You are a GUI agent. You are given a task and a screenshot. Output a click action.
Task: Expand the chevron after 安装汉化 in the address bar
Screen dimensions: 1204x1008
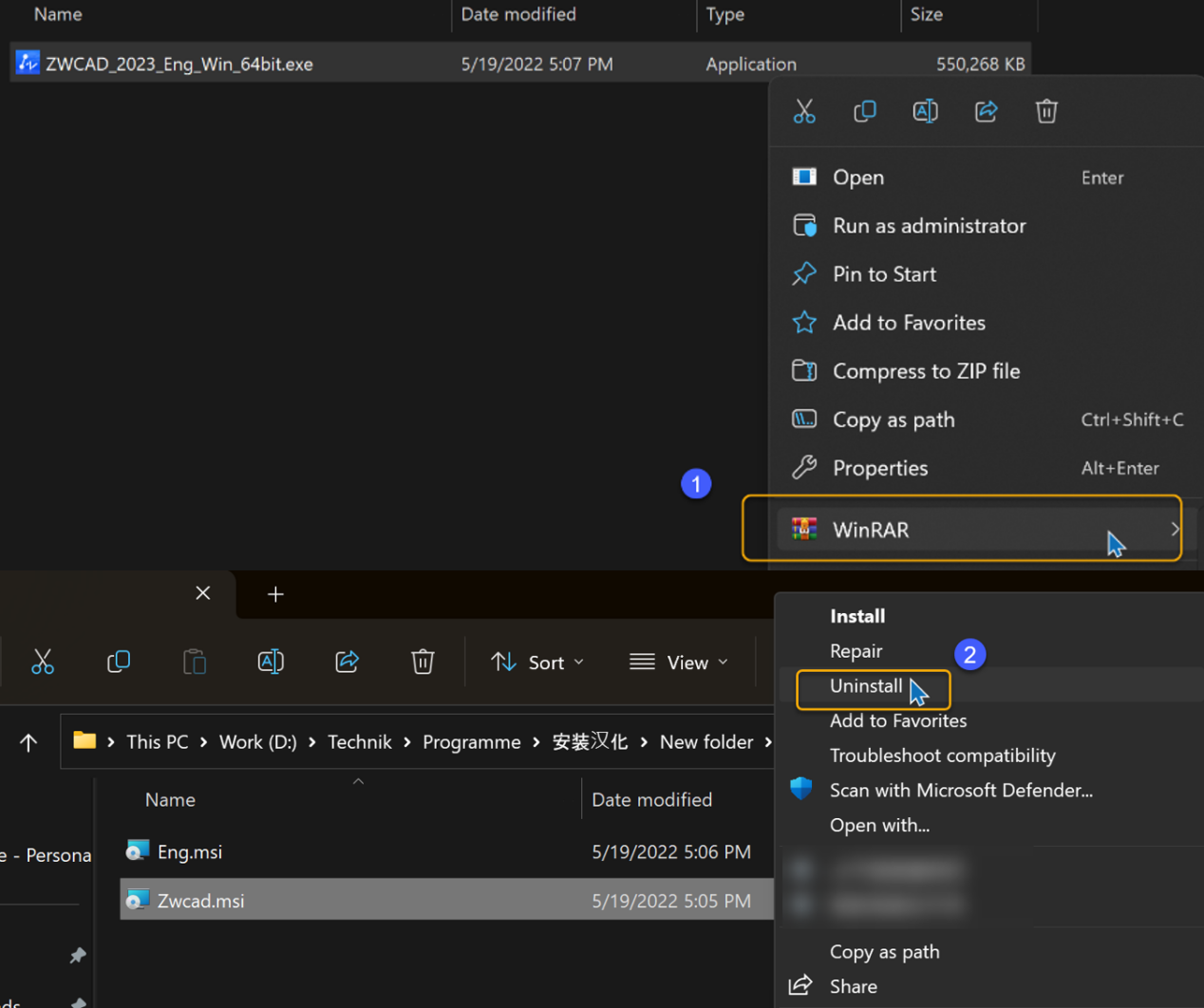point(644,741)
